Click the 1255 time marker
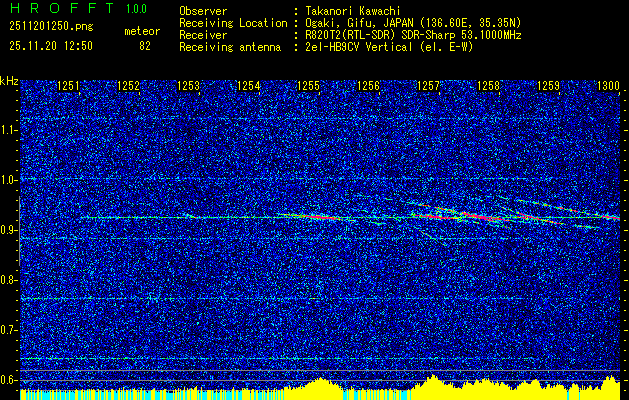629x400 pixels. click(308, 85)
